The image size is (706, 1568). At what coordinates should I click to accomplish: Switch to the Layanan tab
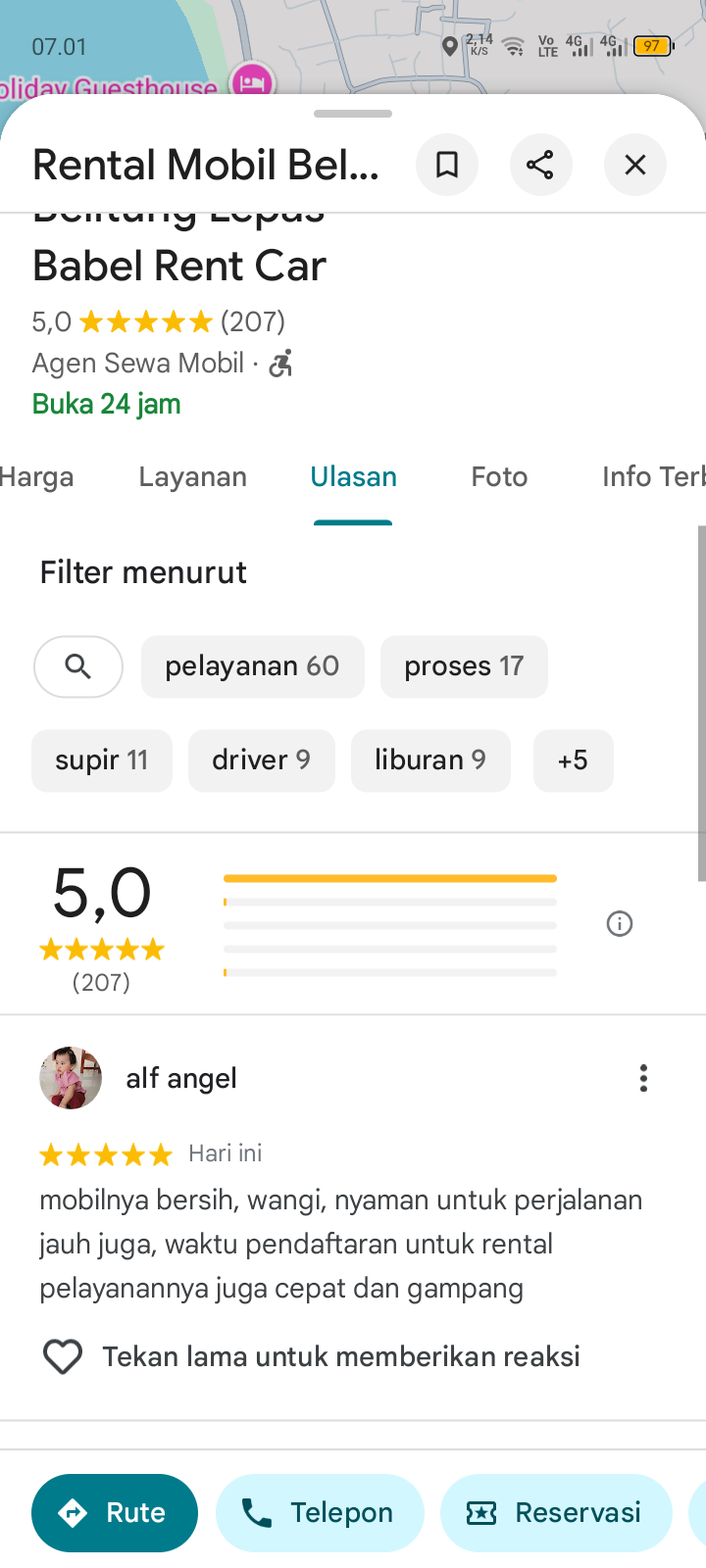[193, 477]
